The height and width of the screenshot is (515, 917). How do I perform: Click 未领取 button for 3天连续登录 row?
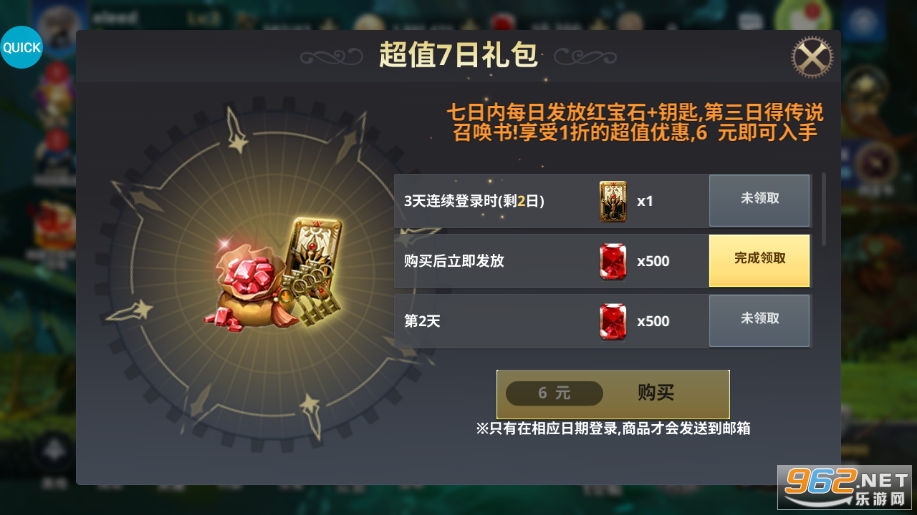759,201
